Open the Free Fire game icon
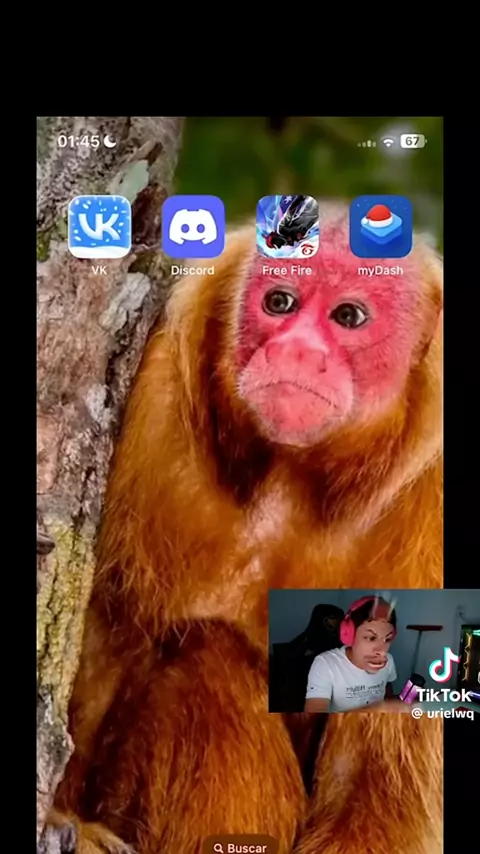 coord(288,226)
